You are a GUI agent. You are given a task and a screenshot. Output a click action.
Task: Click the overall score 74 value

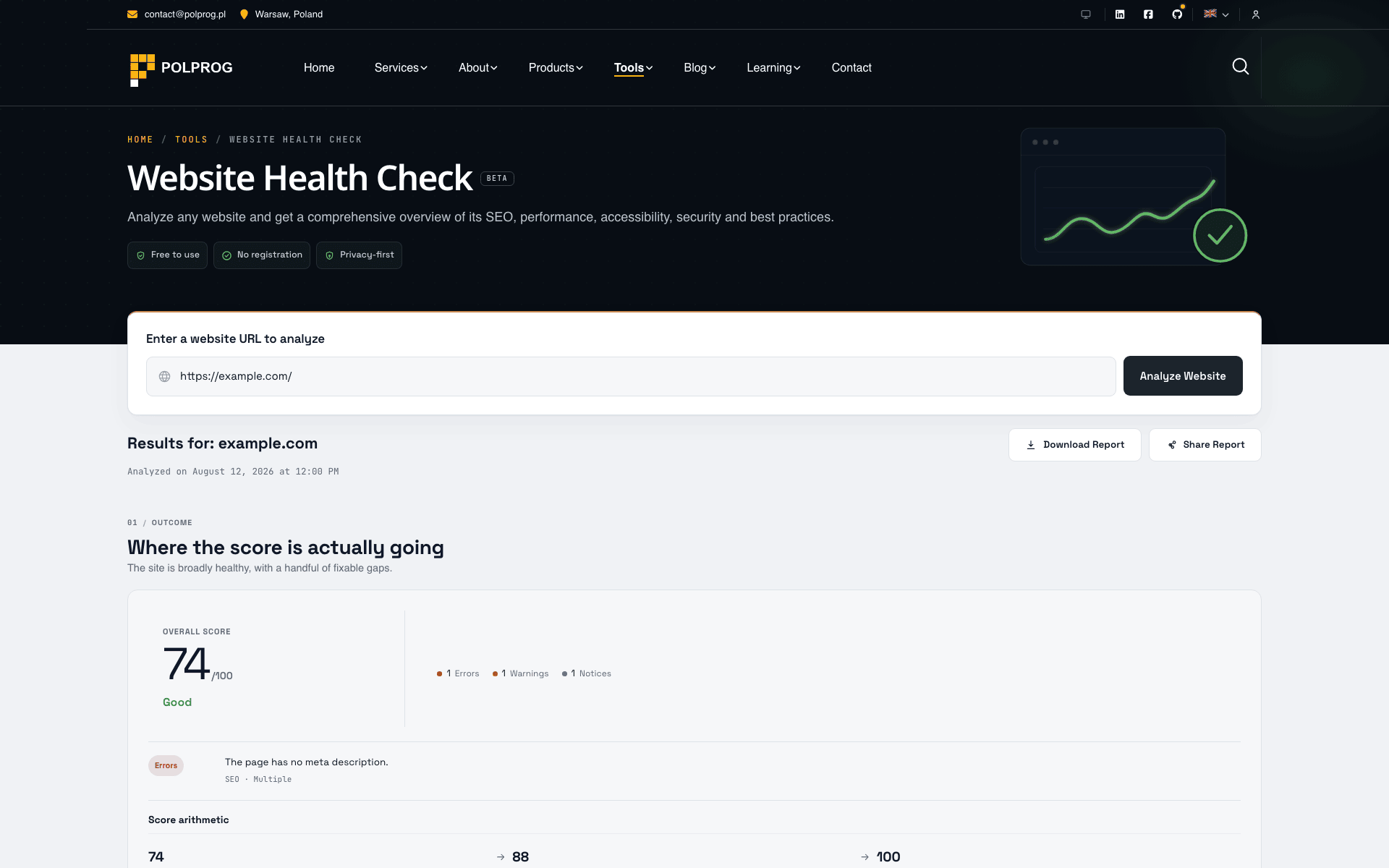click(x=186, y=663)
